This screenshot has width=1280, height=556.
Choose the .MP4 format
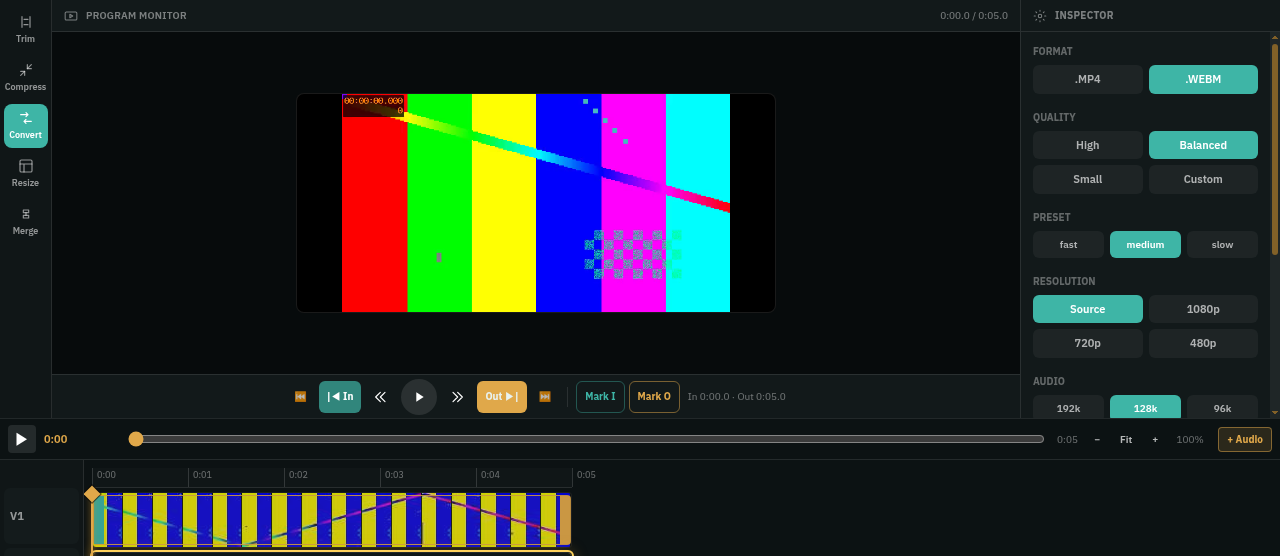pyautogui.click(x=1088, y=79)
